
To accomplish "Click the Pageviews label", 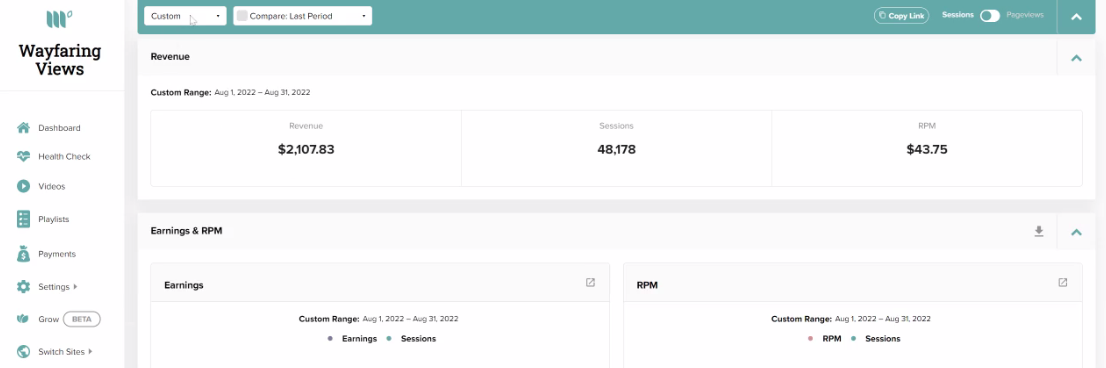I will (x=1025, y=15).
